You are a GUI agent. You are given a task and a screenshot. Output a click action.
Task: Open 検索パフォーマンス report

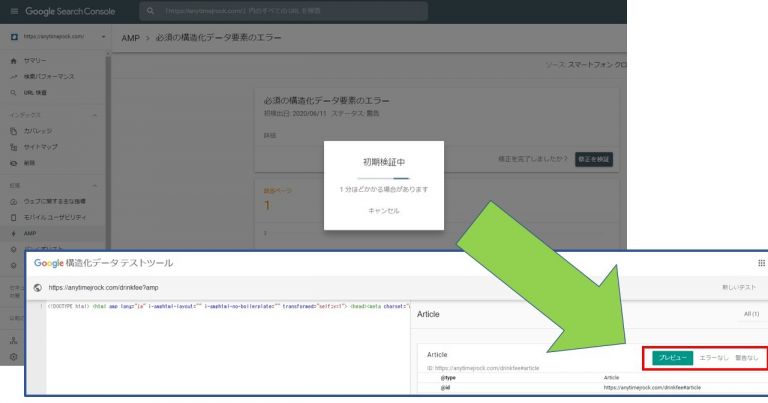click(49, 76)
